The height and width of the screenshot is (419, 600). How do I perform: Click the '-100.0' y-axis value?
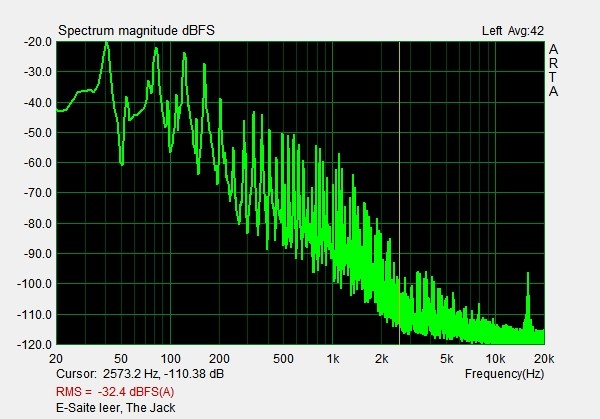coord(34,284)
